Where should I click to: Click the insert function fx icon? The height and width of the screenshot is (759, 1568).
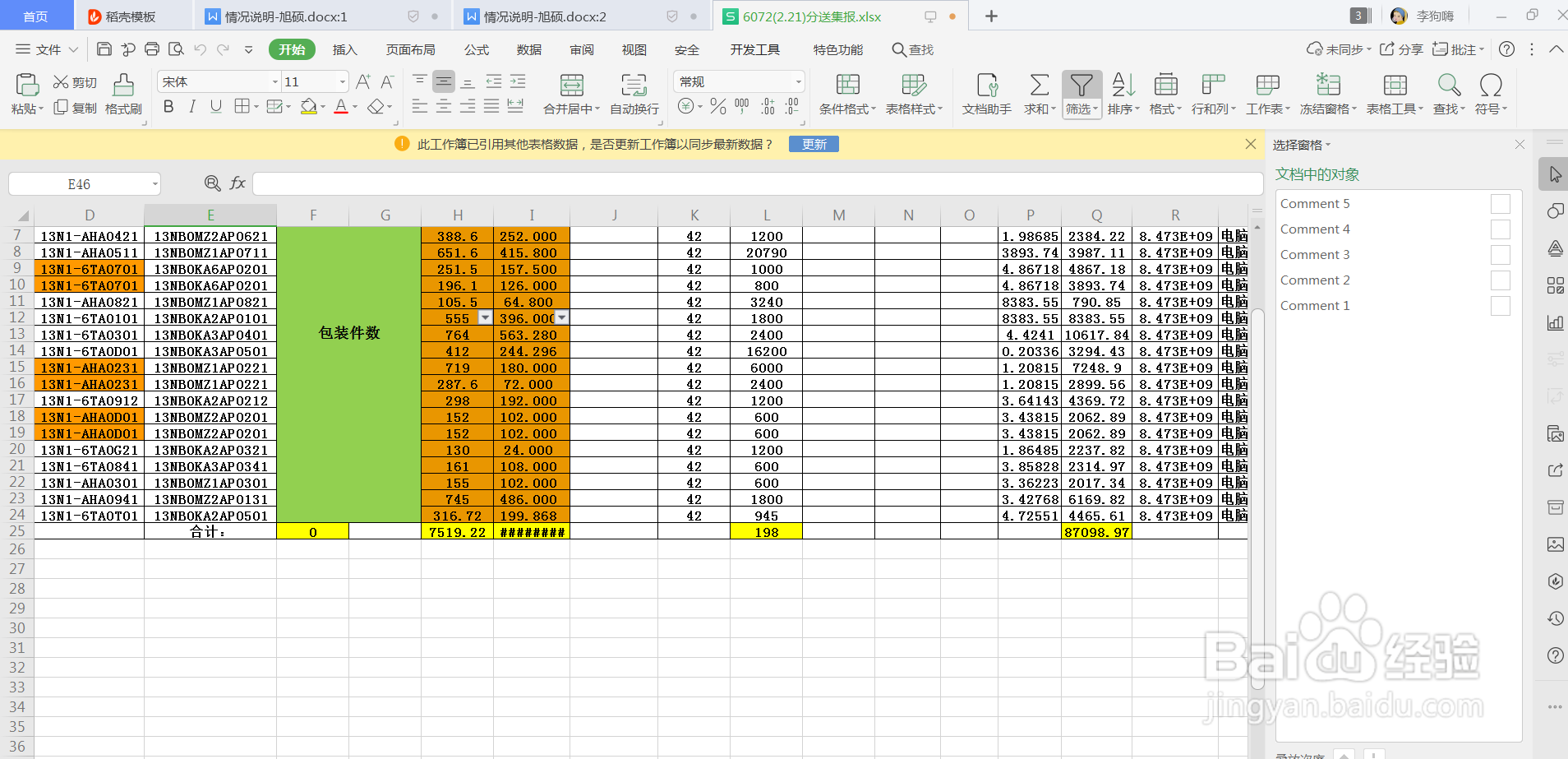(x=238, y=183)
